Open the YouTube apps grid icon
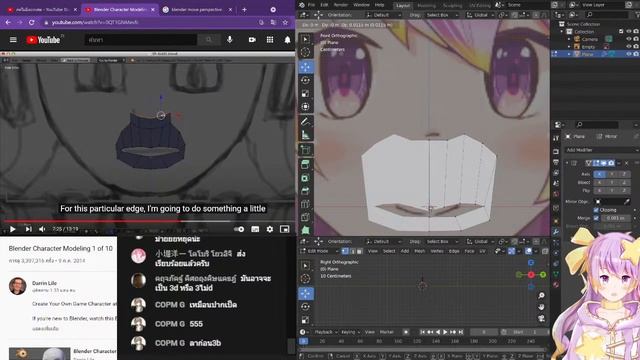This screenshot has width=640, height=360. [270, 40]
